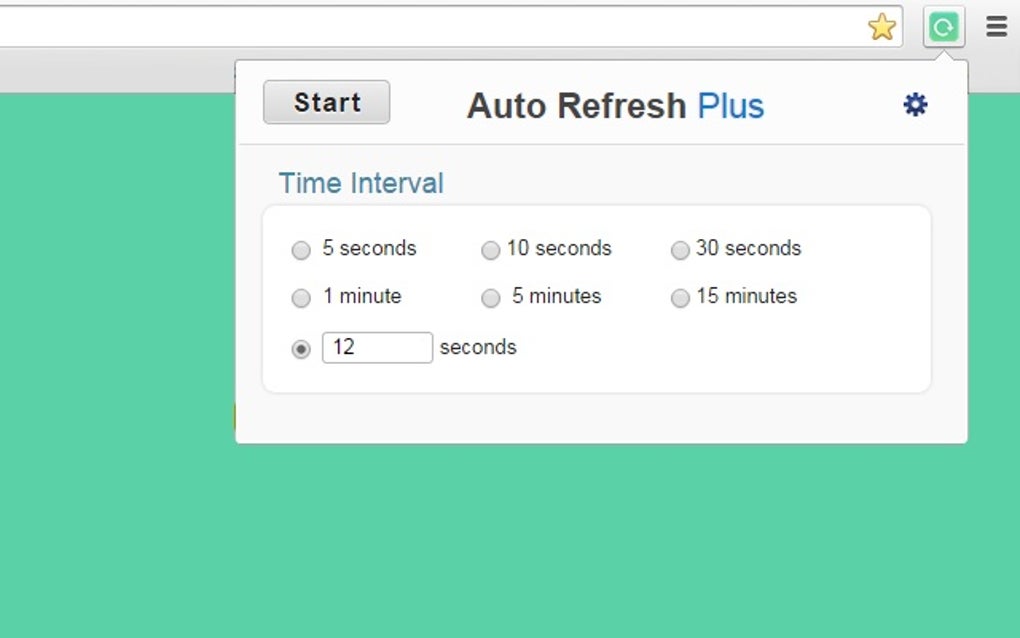Click the "seconds" label beside custom input
1020x638 pixels.
478,347
